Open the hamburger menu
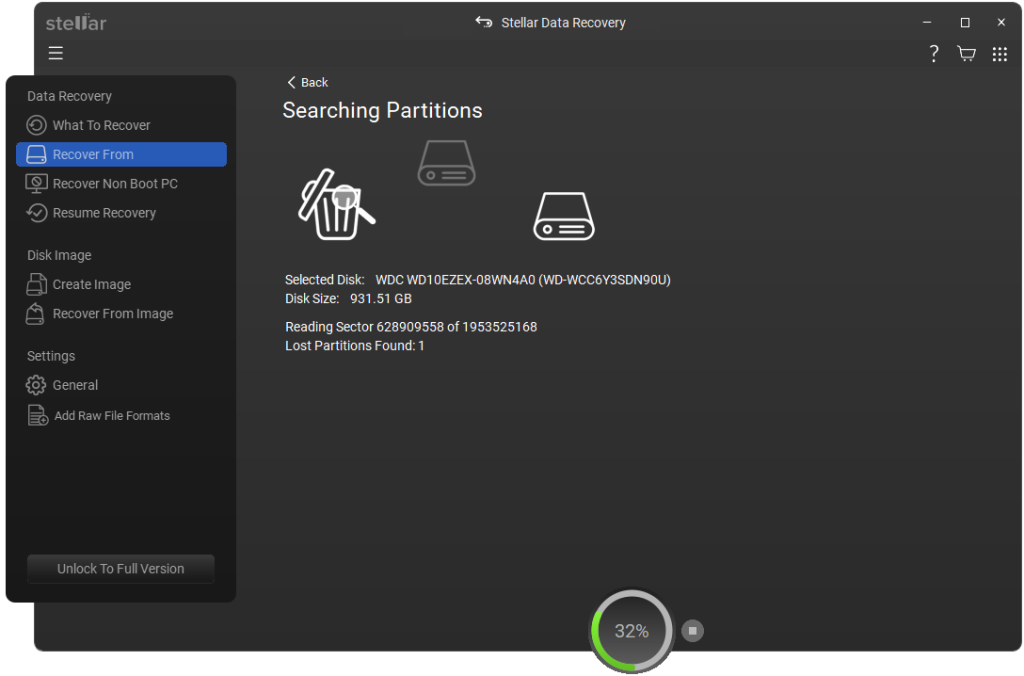Viewport: 1024px width, 676px height. point(55,53)
